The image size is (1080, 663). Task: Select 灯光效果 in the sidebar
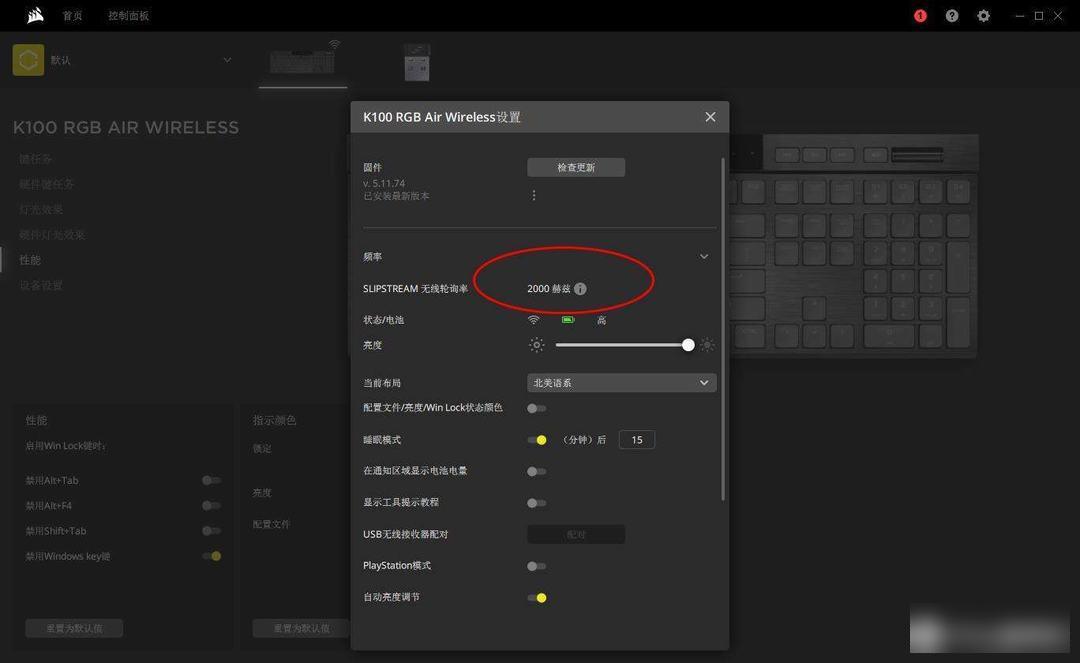click(41, 209)
